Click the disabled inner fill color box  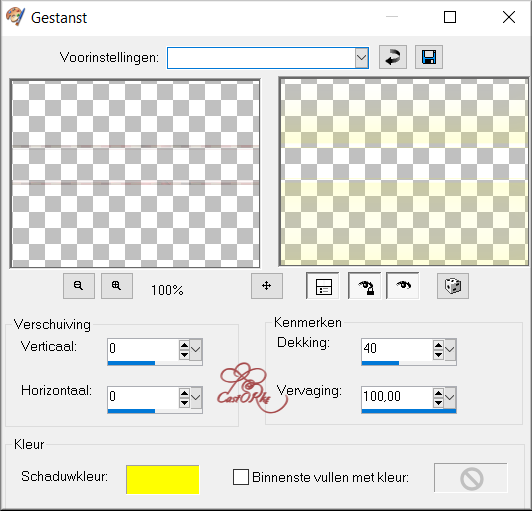click(x=471, y=478)
